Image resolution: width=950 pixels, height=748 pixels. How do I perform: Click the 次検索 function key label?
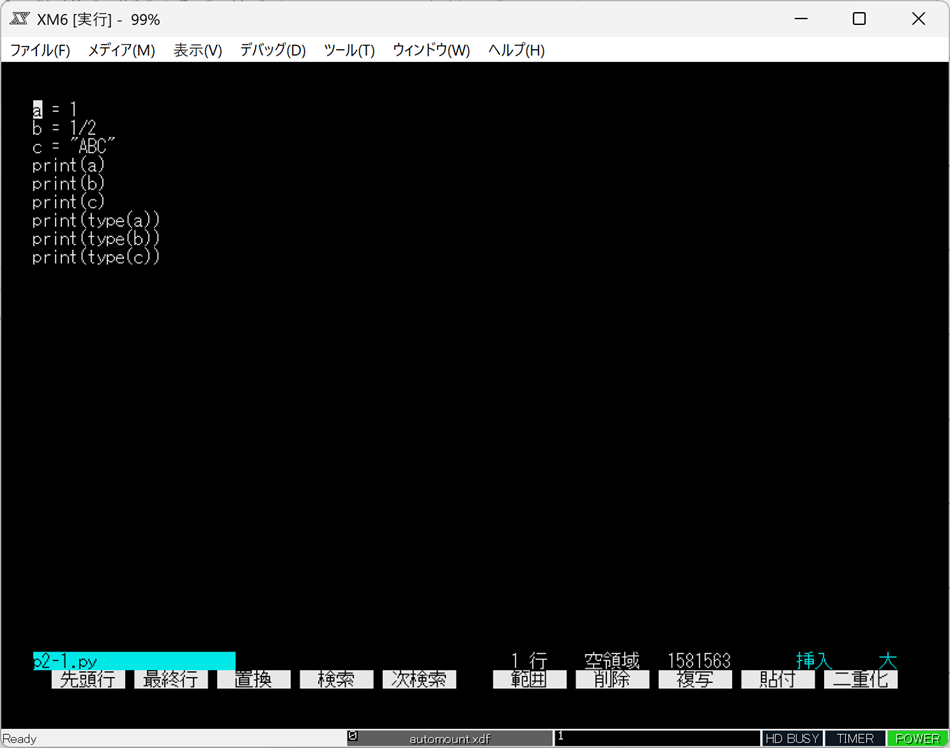click(x=419, y=680)
